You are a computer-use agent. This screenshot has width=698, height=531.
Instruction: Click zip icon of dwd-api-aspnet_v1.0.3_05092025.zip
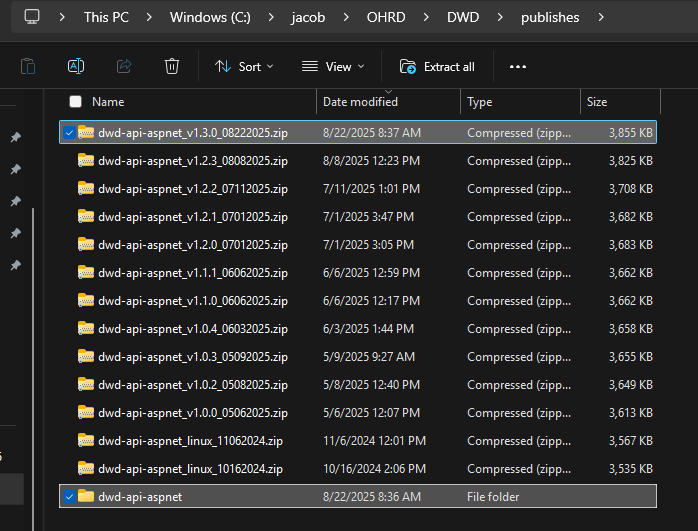86,357
